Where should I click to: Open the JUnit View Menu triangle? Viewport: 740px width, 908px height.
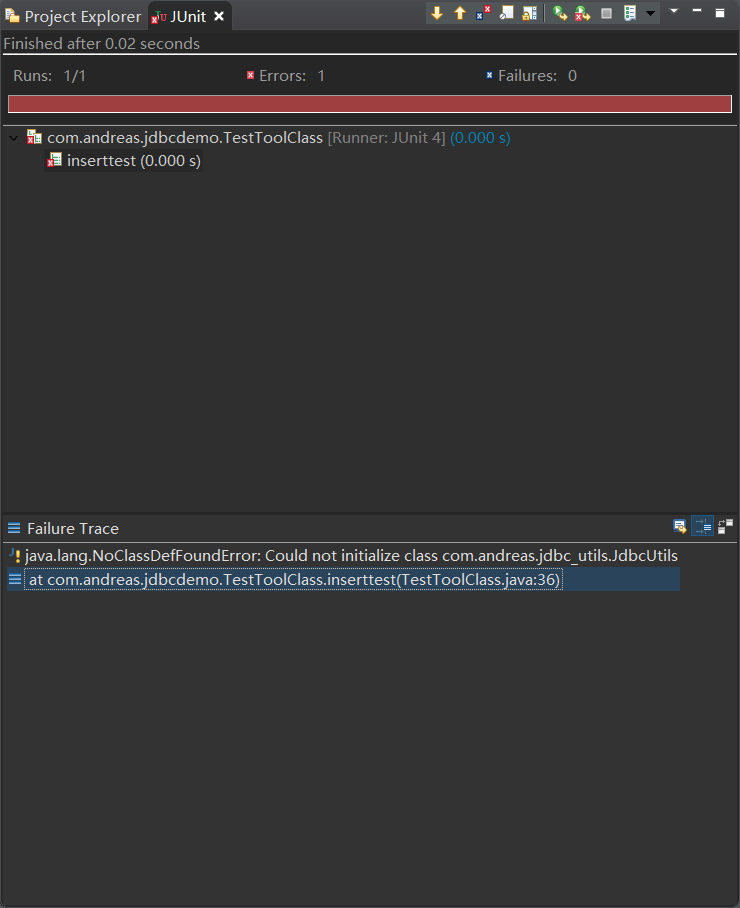pos(674,11)
